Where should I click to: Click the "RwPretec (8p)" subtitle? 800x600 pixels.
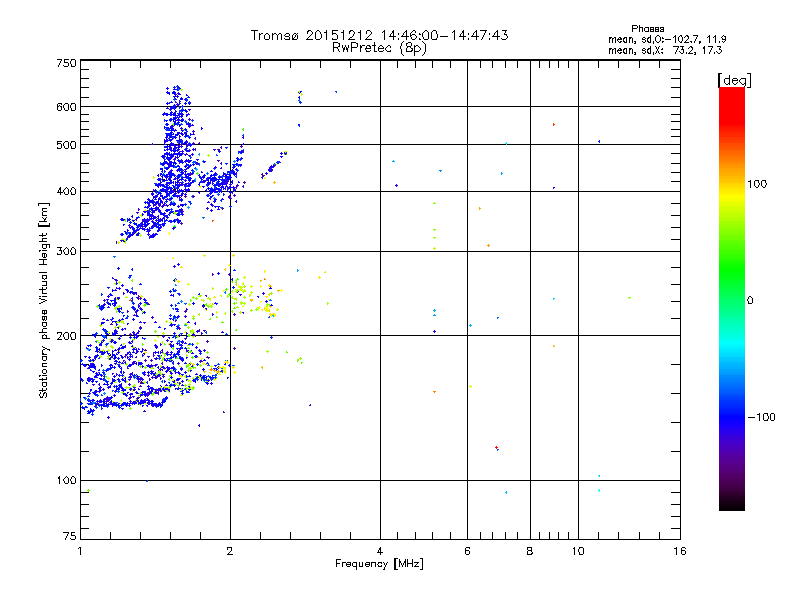(x=379, y=48)
